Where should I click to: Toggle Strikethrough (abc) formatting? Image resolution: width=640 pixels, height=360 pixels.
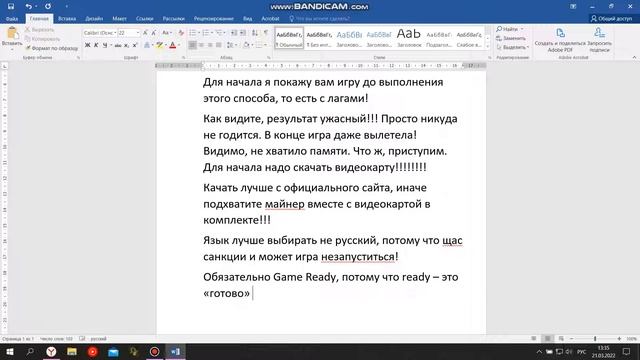click(x=118, y=45)
